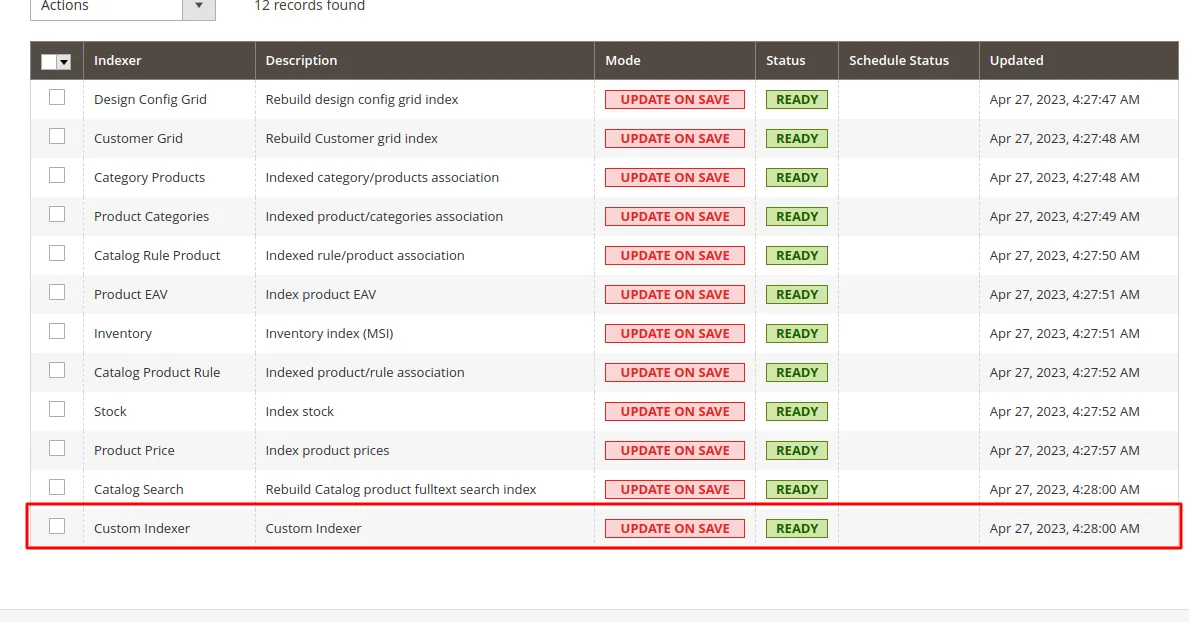Click the 4:27:57 AM updated timestamp
The height and width of the screenshot is (622, 1189).
[x=1065, y=451]
